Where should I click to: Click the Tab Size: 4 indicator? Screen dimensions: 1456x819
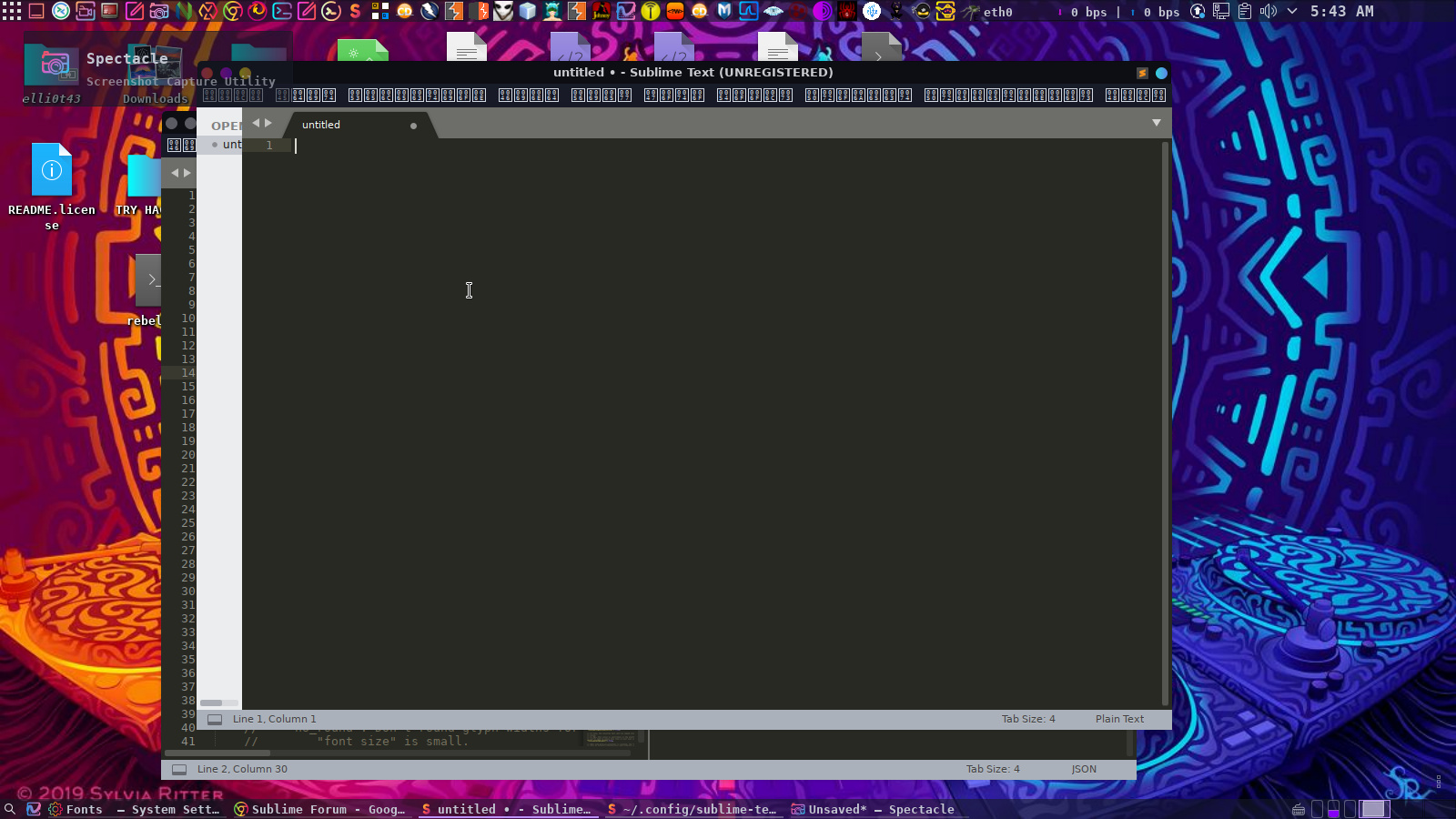point(1028,719)
